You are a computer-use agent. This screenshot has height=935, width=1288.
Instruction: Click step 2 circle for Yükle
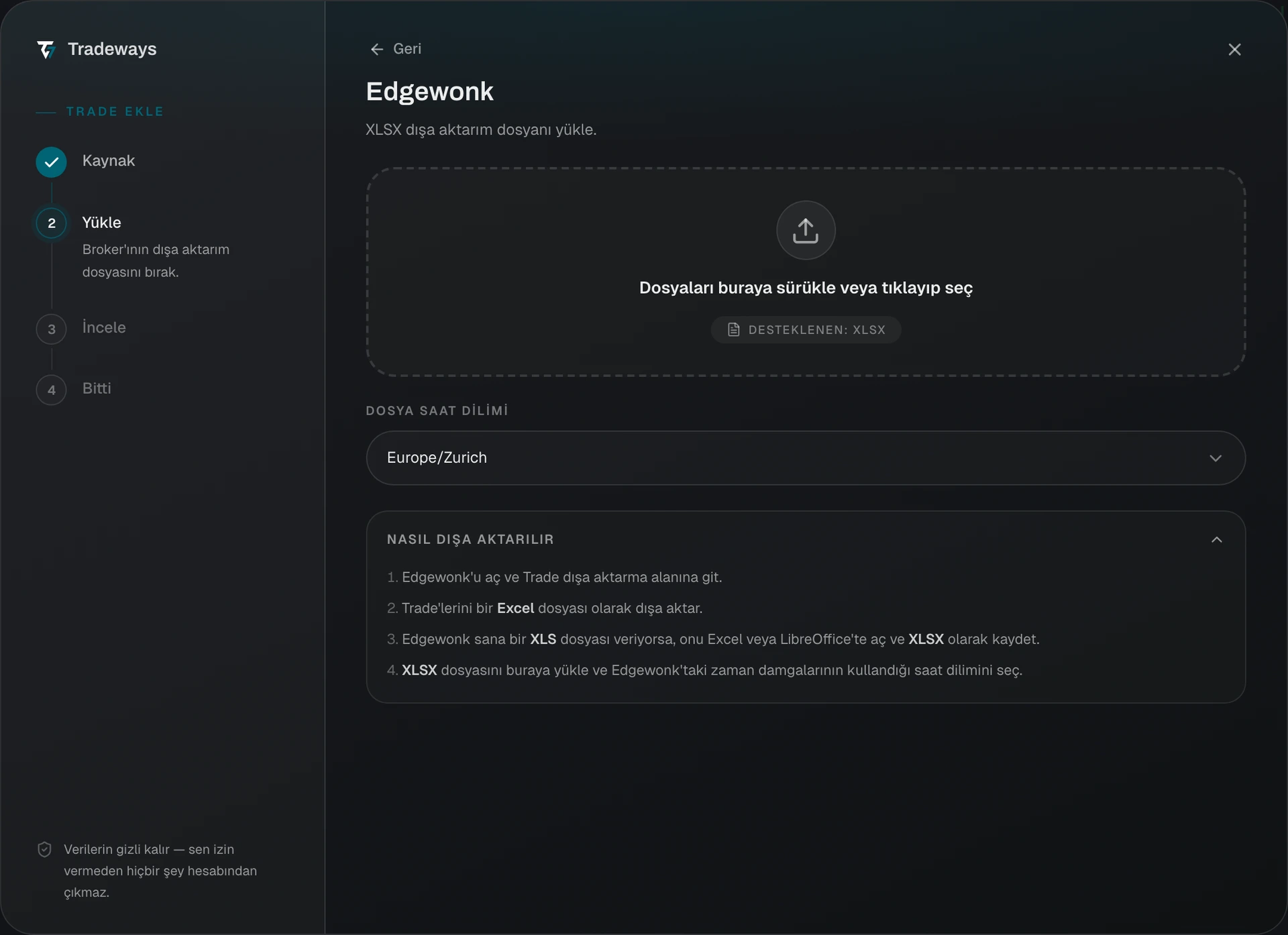[x=52, y=223]
